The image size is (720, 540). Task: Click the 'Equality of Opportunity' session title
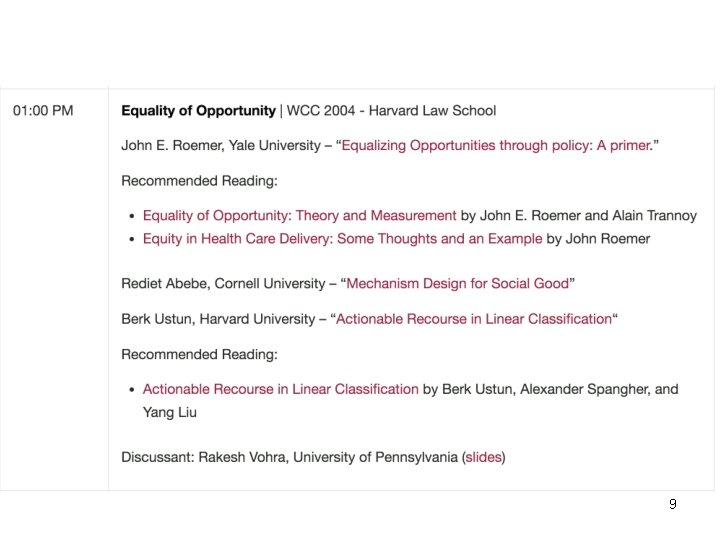coord(198,111)
